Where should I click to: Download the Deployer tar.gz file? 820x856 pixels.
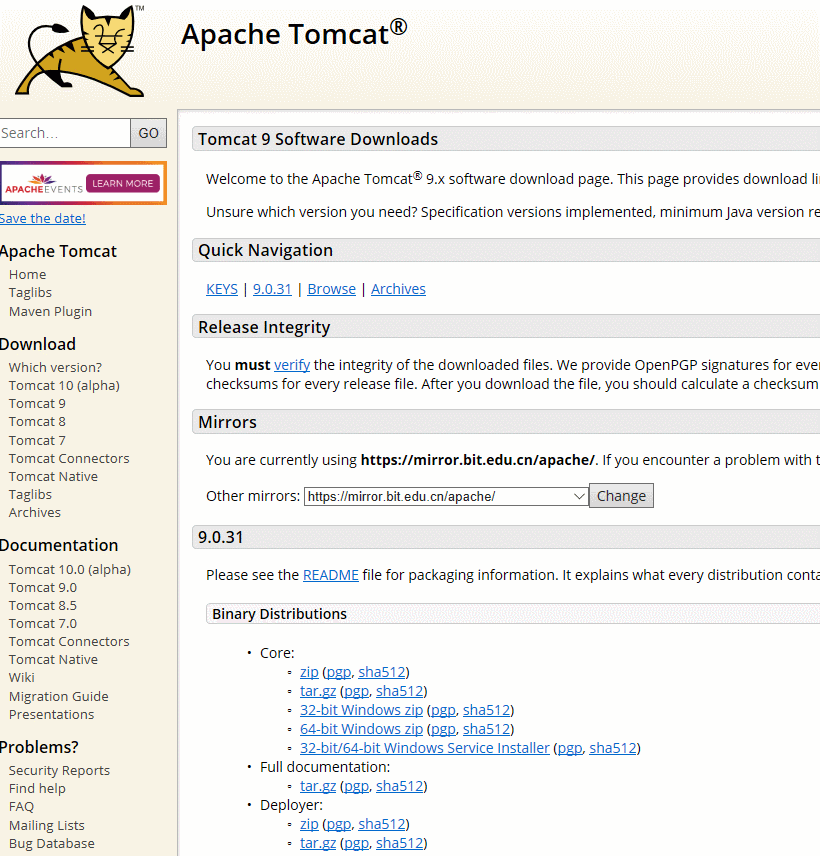click(318, 843)
